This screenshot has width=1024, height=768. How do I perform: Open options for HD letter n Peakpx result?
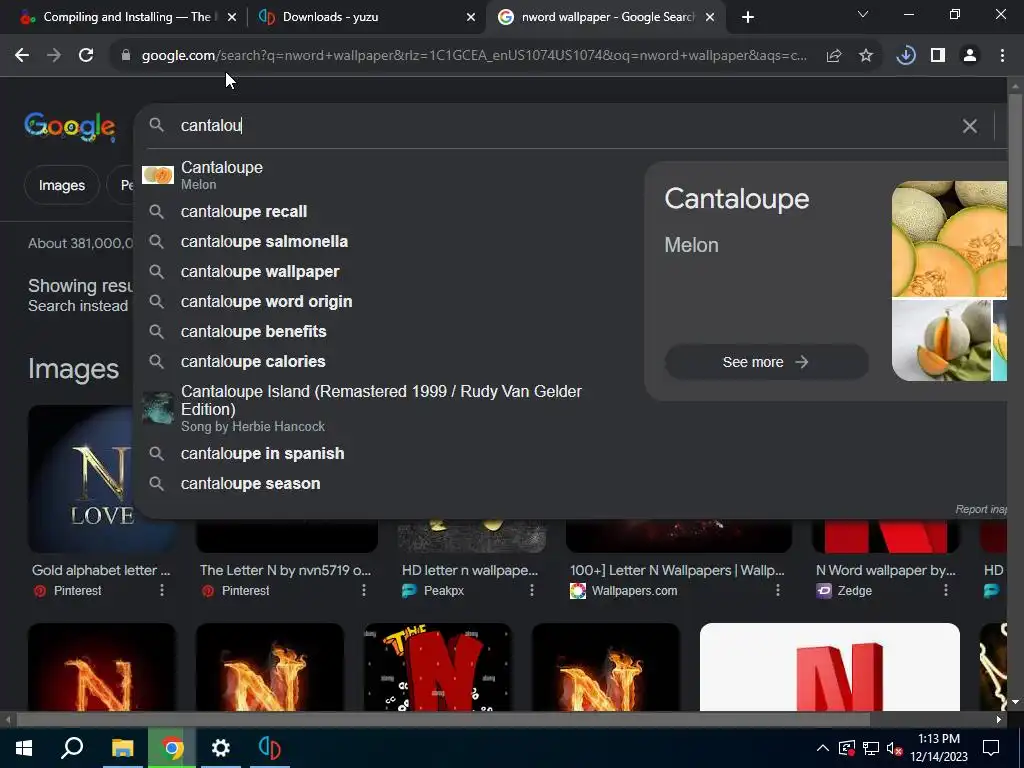532,590
